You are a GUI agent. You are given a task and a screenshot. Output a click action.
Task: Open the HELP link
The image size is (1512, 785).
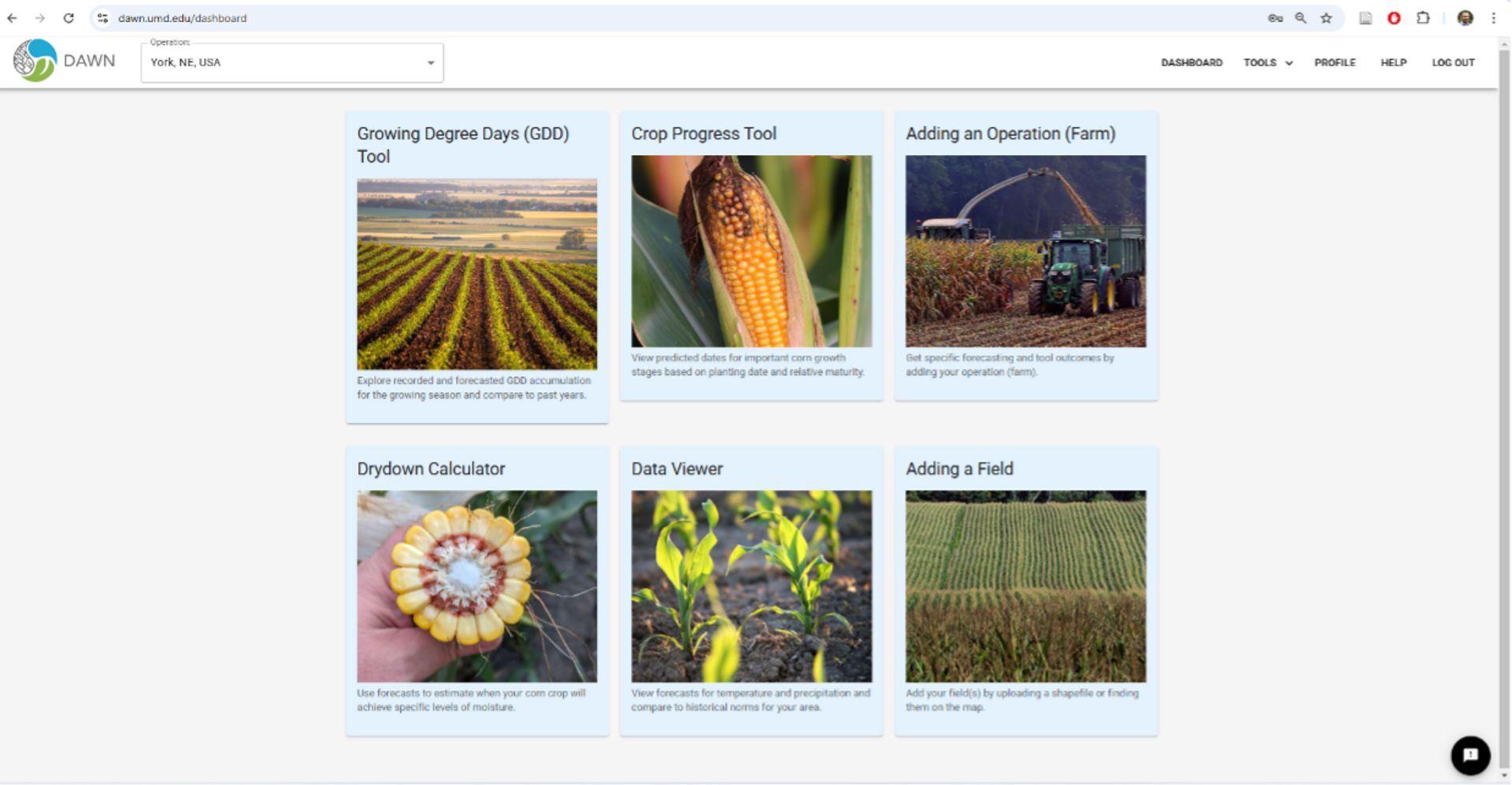tap(1393, 62)
